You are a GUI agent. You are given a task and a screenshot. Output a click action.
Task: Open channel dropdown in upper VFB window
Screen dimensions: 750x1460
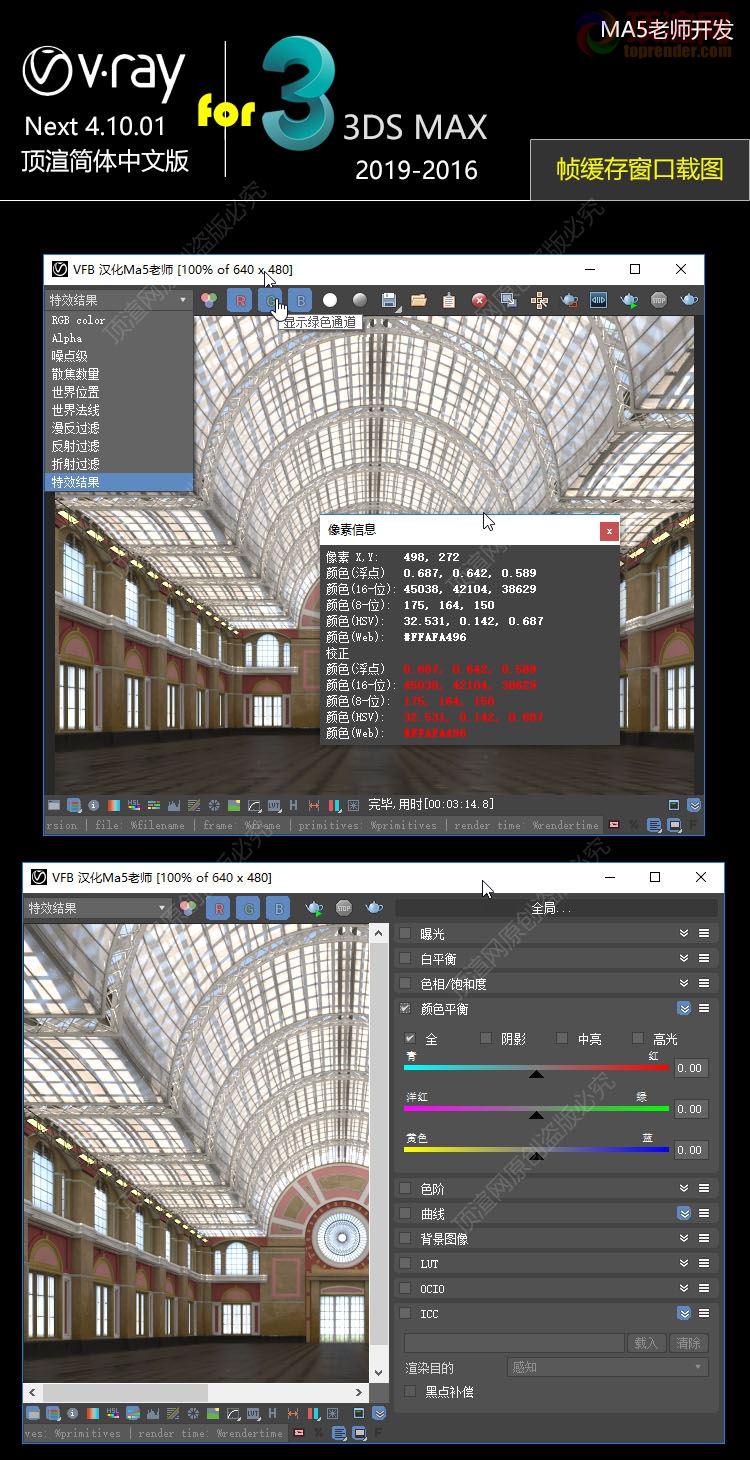pos(118,300)
